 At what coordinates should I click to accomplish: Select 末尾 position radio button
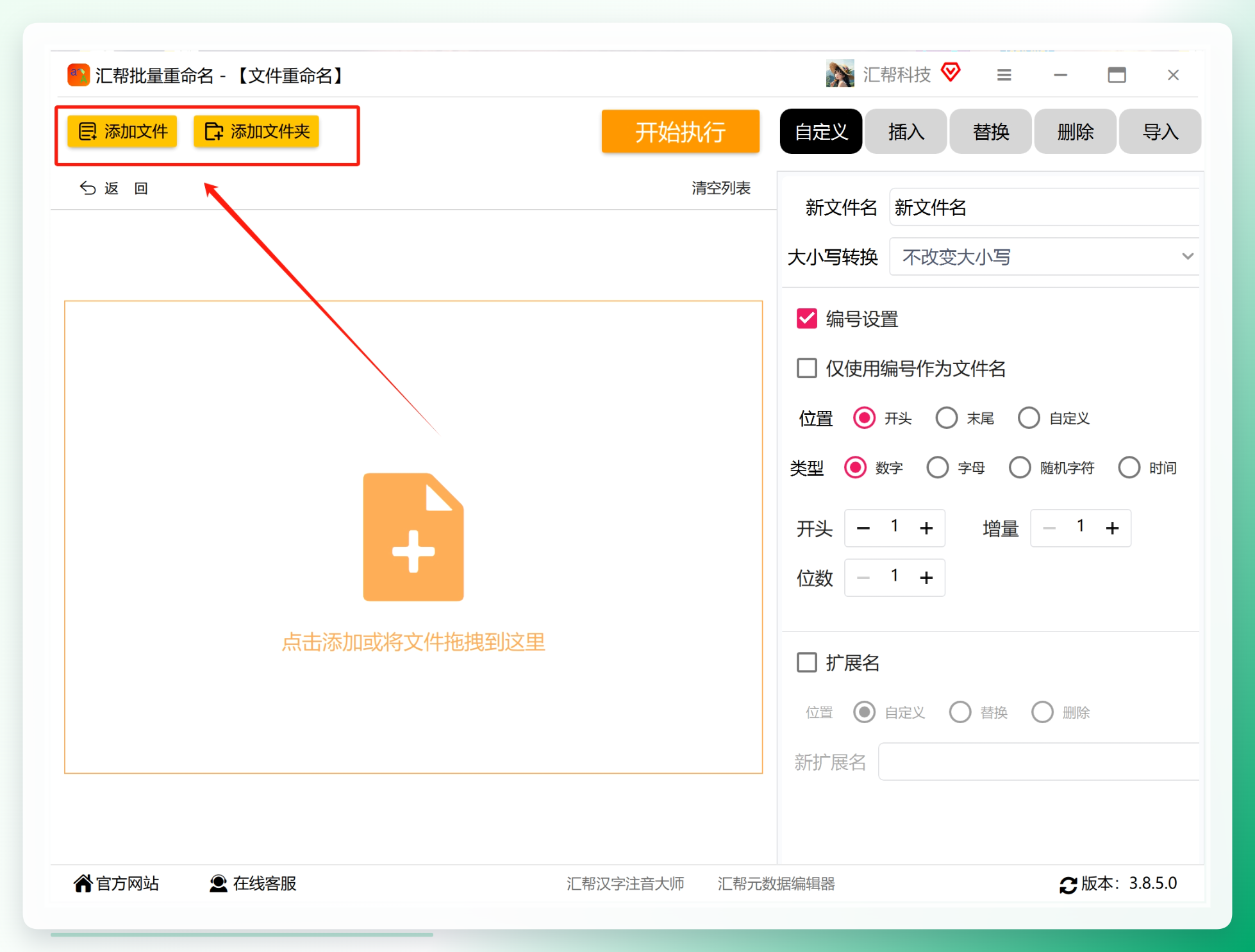click(947, 418)
